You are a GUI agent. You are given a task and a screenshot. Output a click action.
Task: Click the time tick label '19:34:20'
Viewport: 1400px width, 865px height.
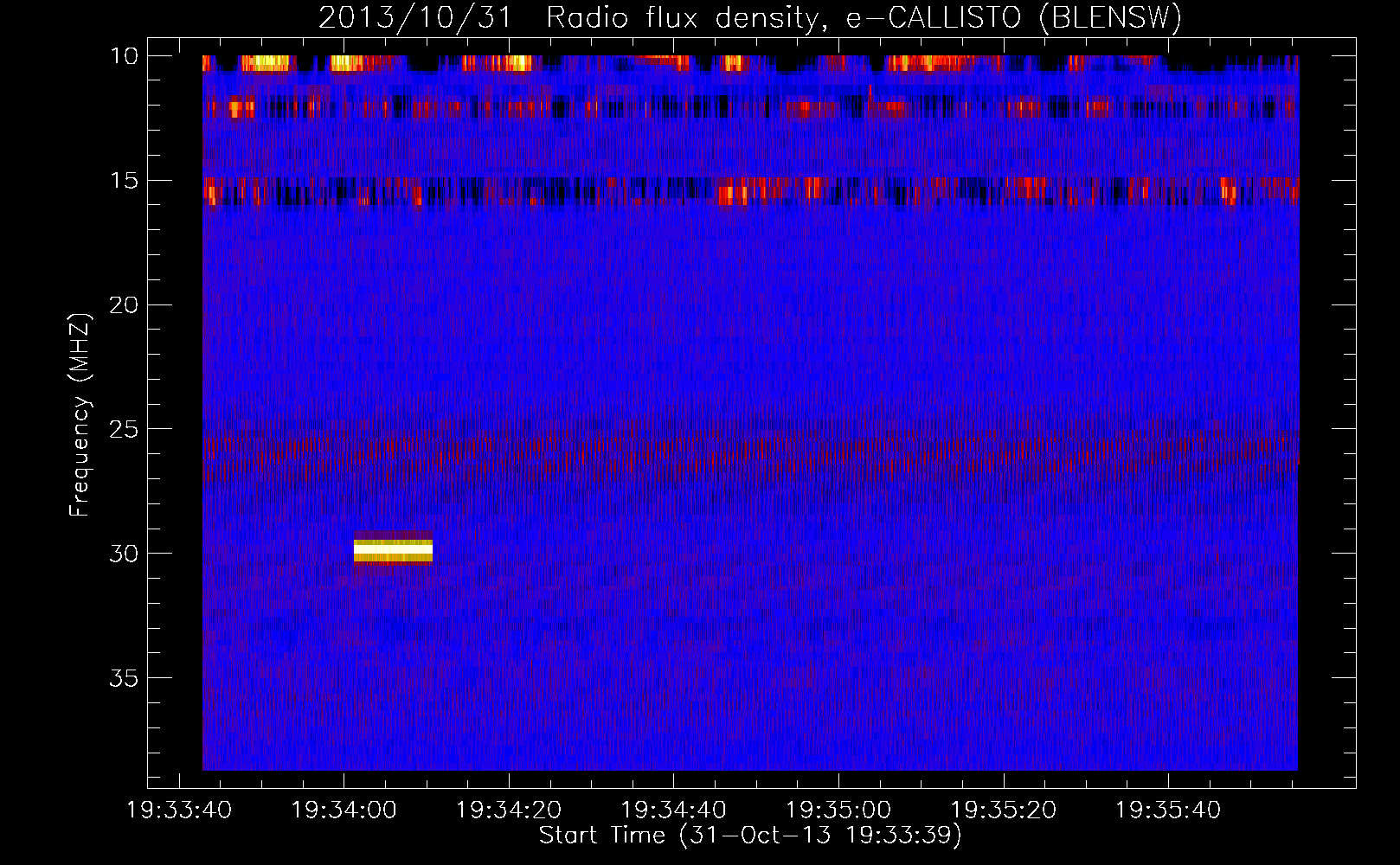[x=509, y=811]
